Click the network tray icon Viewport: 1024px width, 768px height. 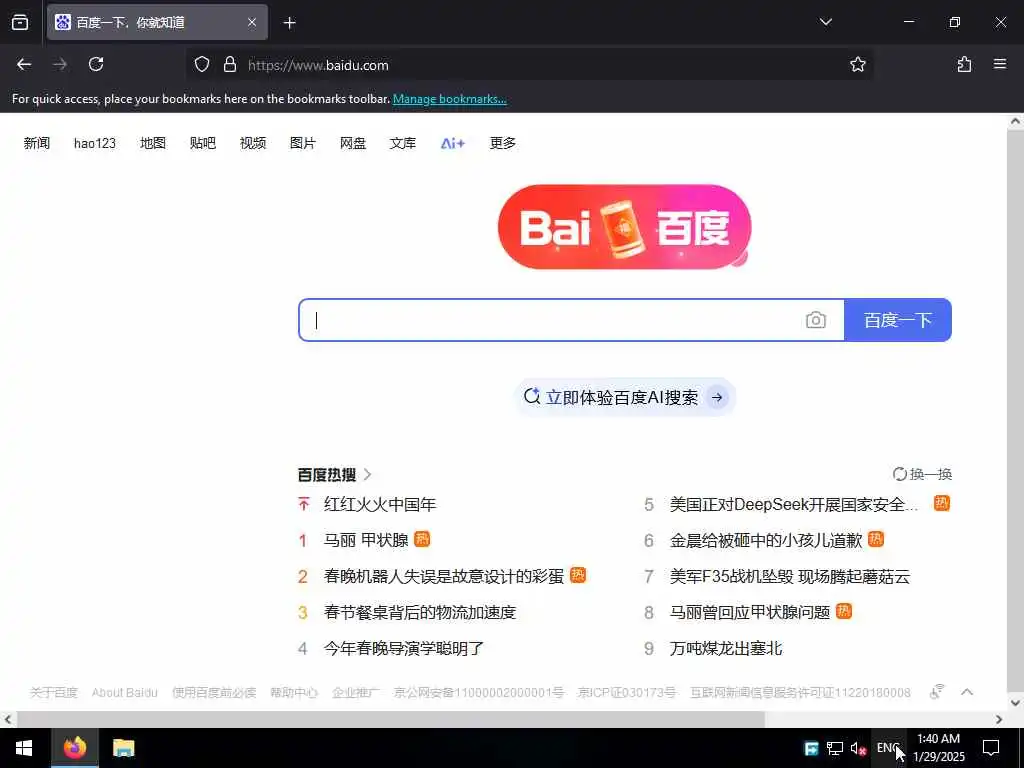coord(835,748)
